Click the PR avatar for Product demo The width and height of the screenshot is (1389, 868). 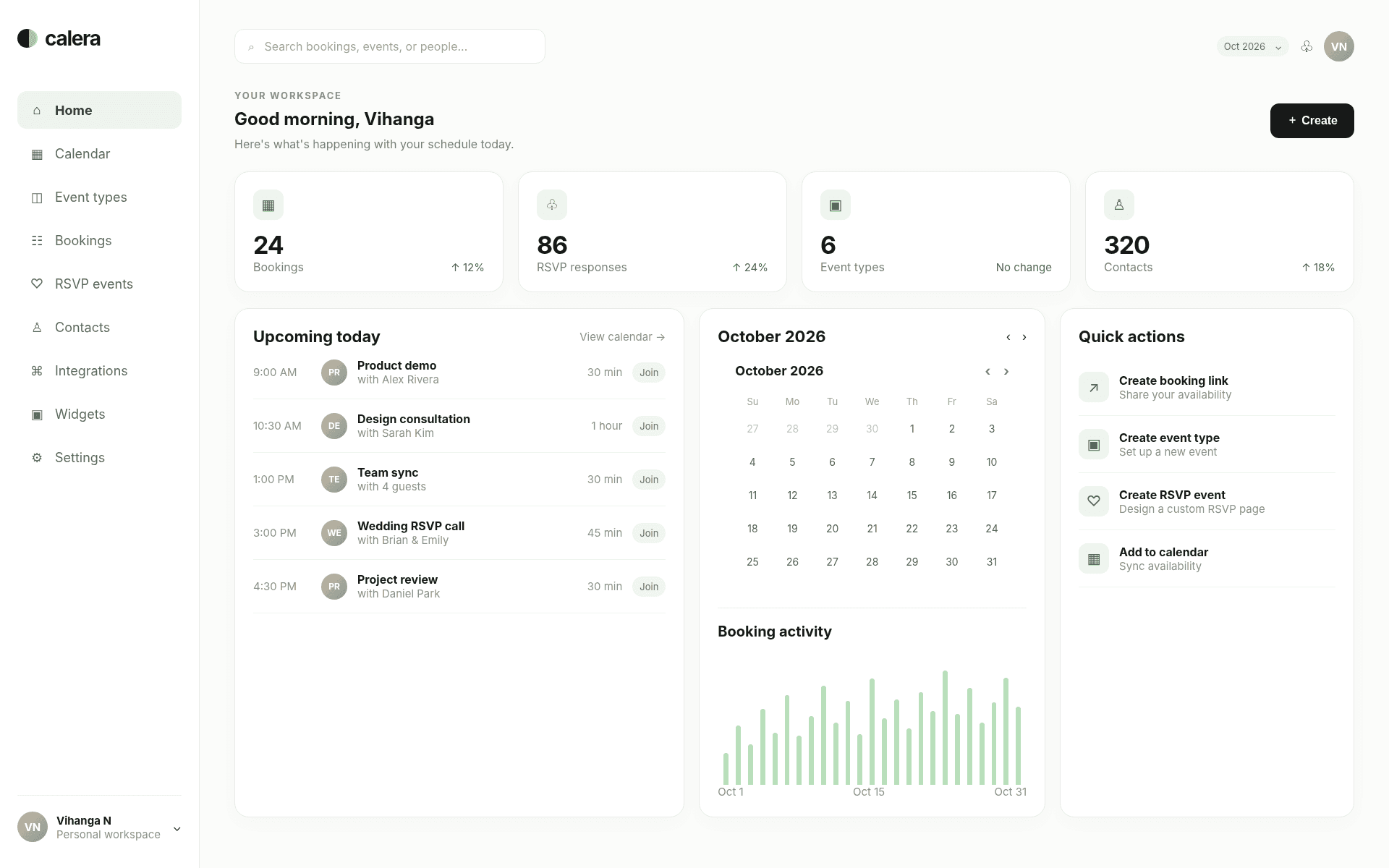(x=334, y=373)
